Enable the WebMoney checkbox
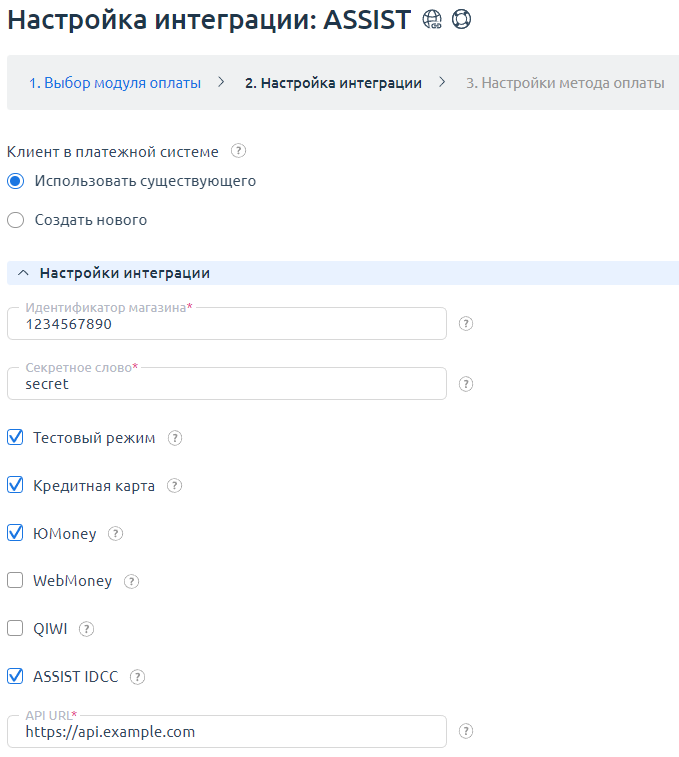 tap(15, 580)
